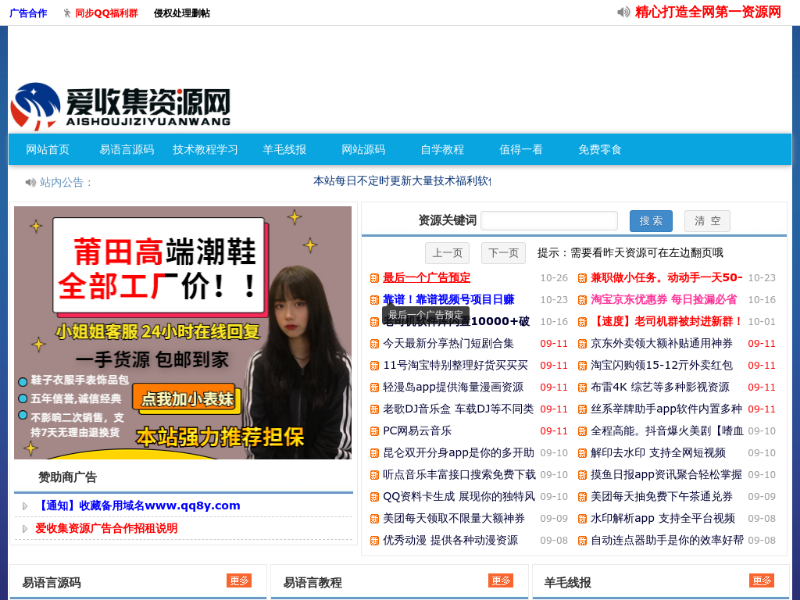Focus the 资源关键词 search input field
This screenshot has width=800, height=600.
[x=549, y=221]
